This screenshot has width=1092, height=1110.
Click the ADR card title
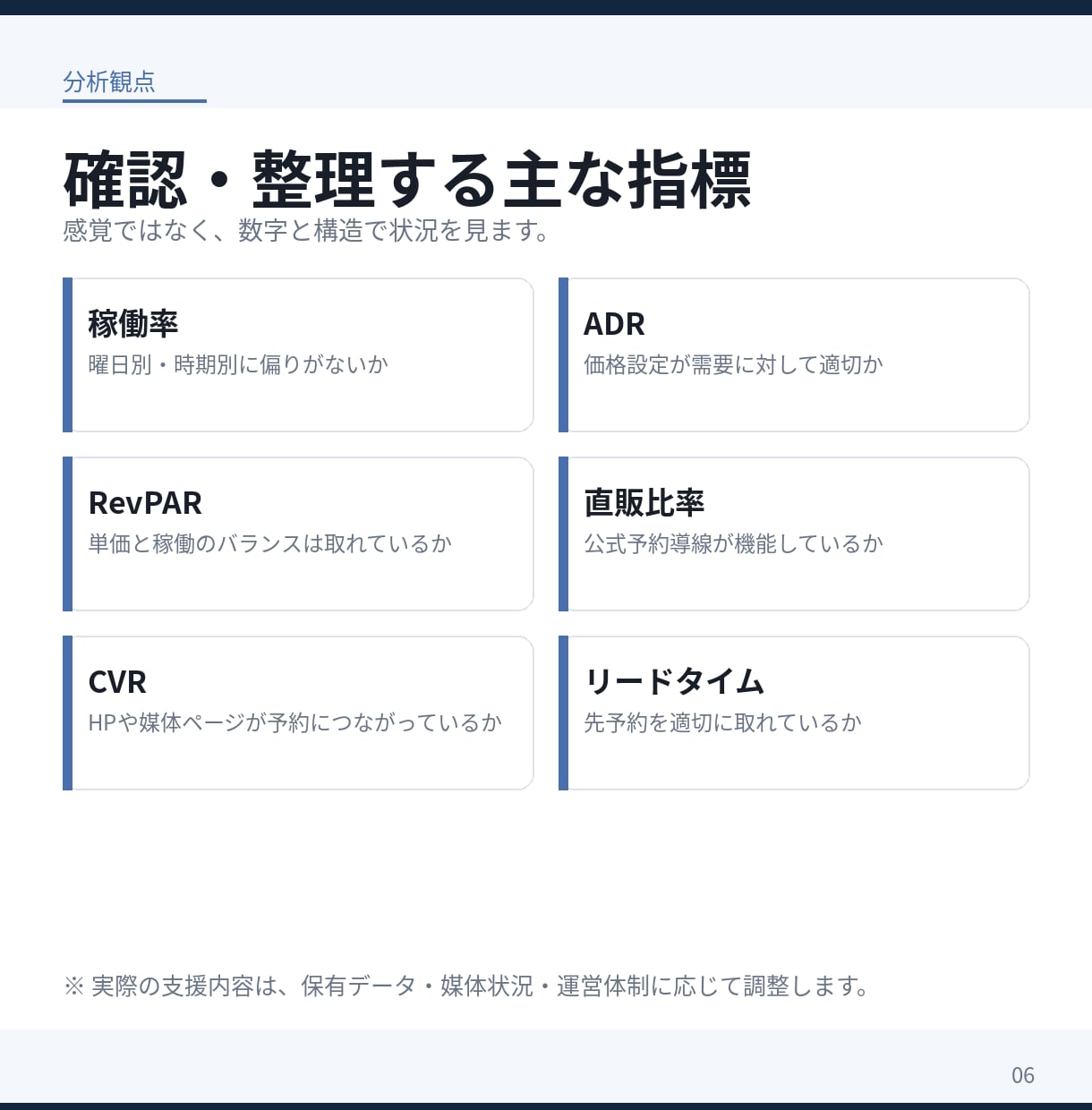coord(614,324)
